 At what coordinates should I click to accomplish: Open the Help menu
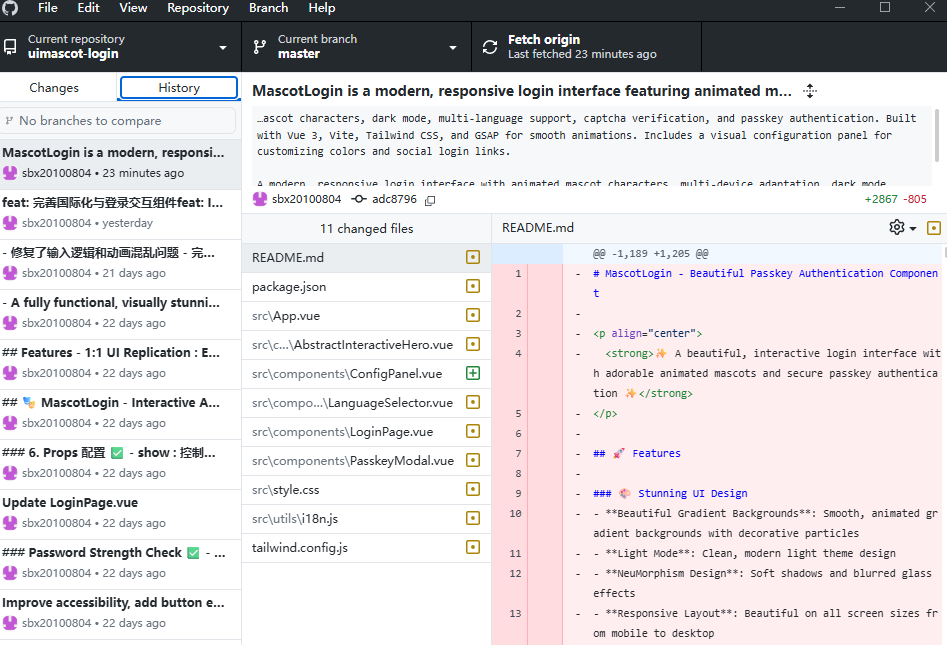[x=321, y=8]
